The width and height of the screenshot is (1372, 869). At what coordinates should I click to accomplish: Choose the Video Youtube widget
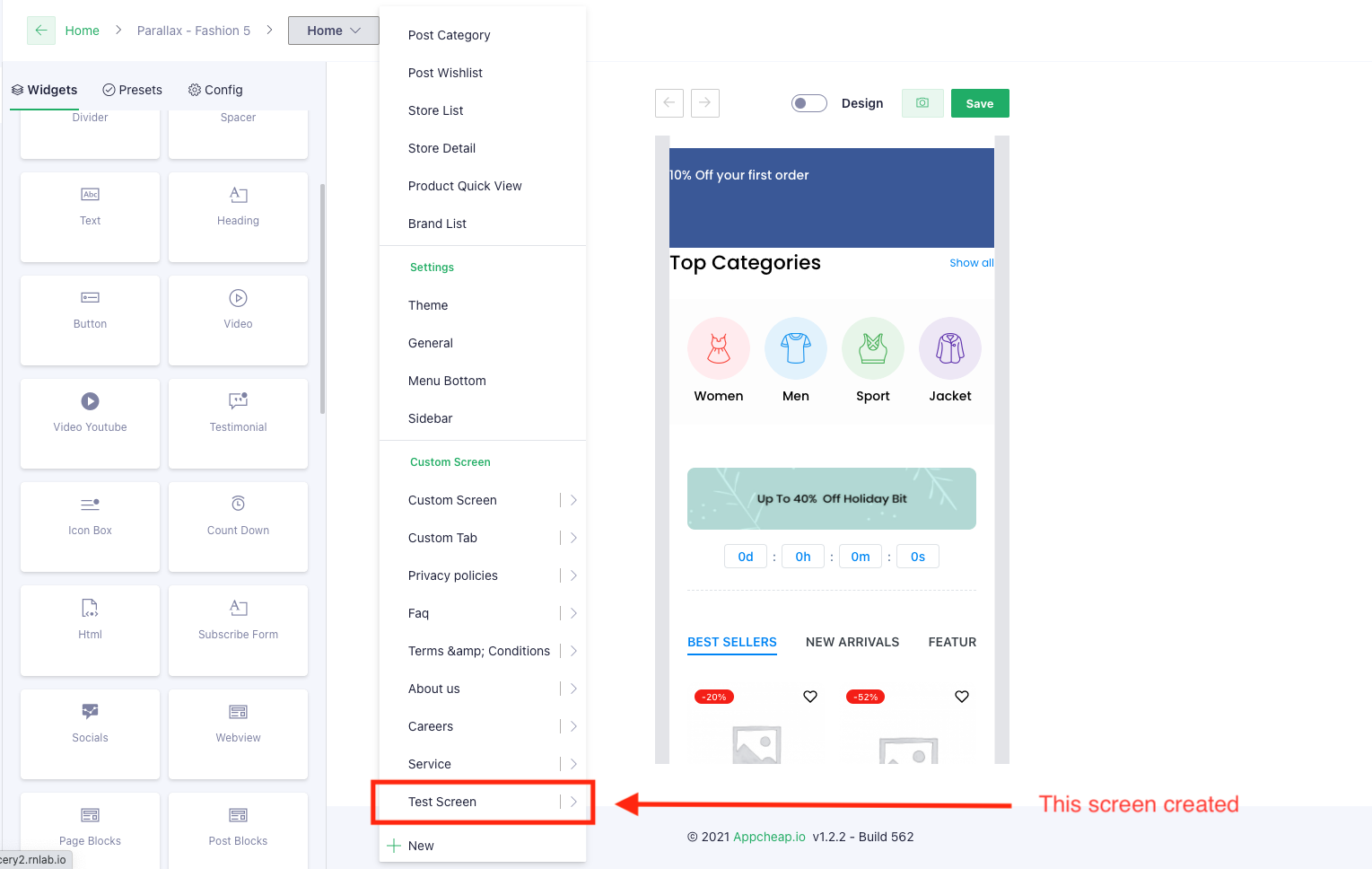[x=90, y=424]
